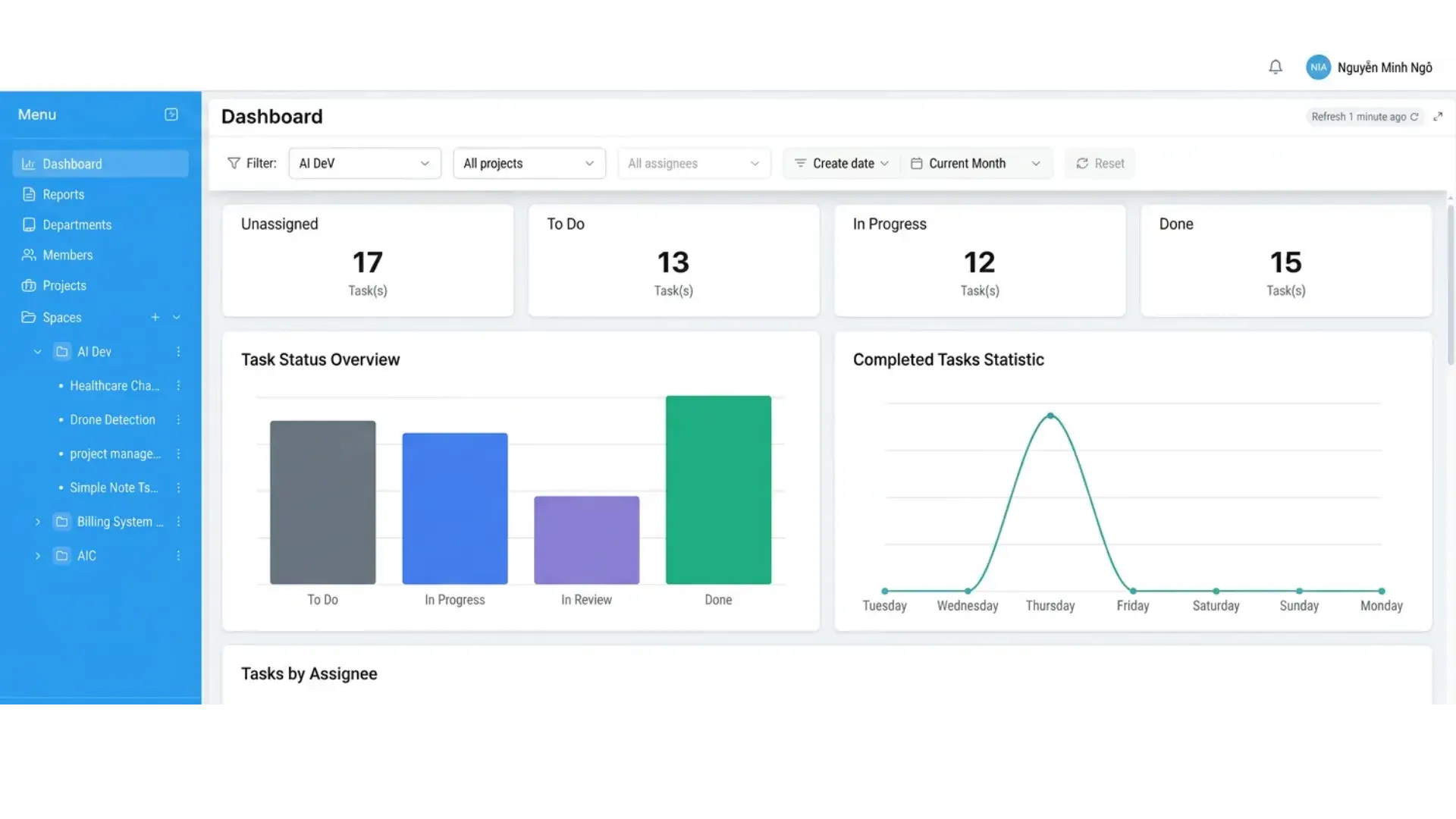Image resolution: width=1456 pixels, height=819 pixels.
Task: Click the Filter funnel icon
Action: pyautogui.click(x=234, y=163)
